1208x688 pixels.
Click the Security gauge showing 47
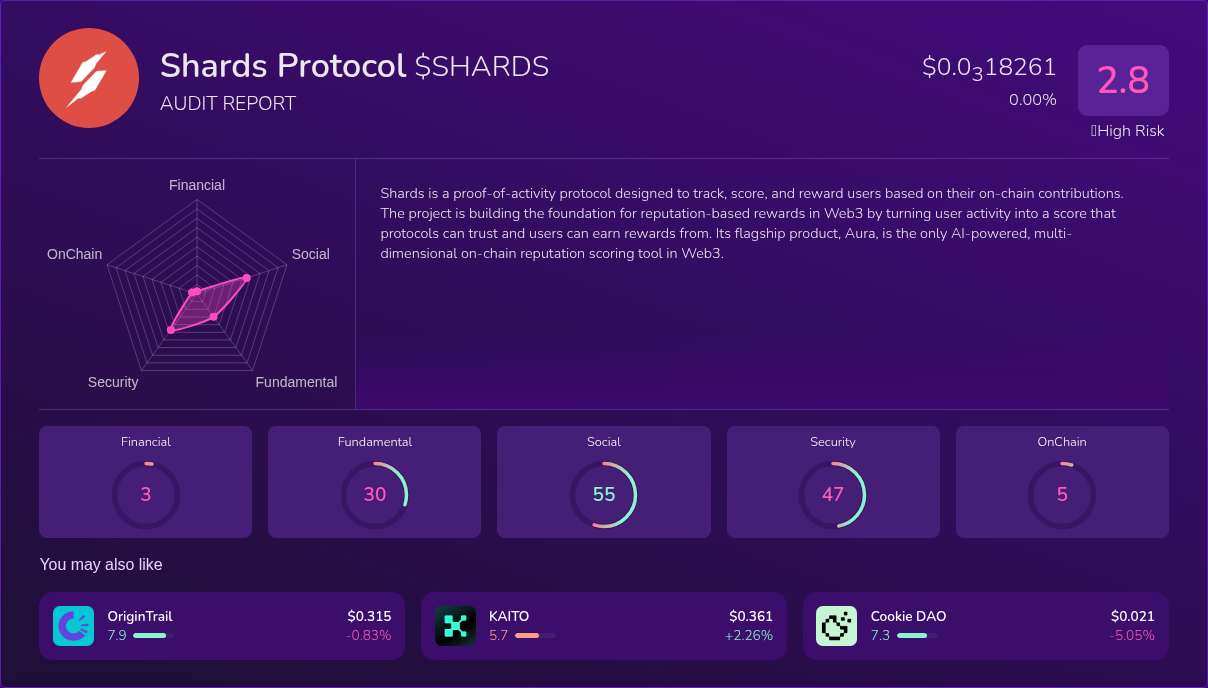833,493
